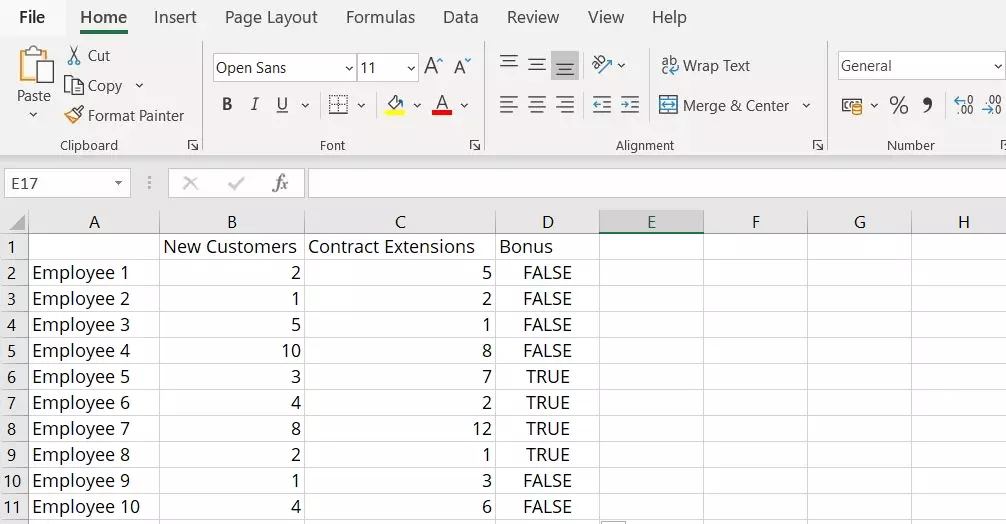Switch to the View tab
Image resolution: width=1006 pixels, height=524 pixels.
pos(606,17)
